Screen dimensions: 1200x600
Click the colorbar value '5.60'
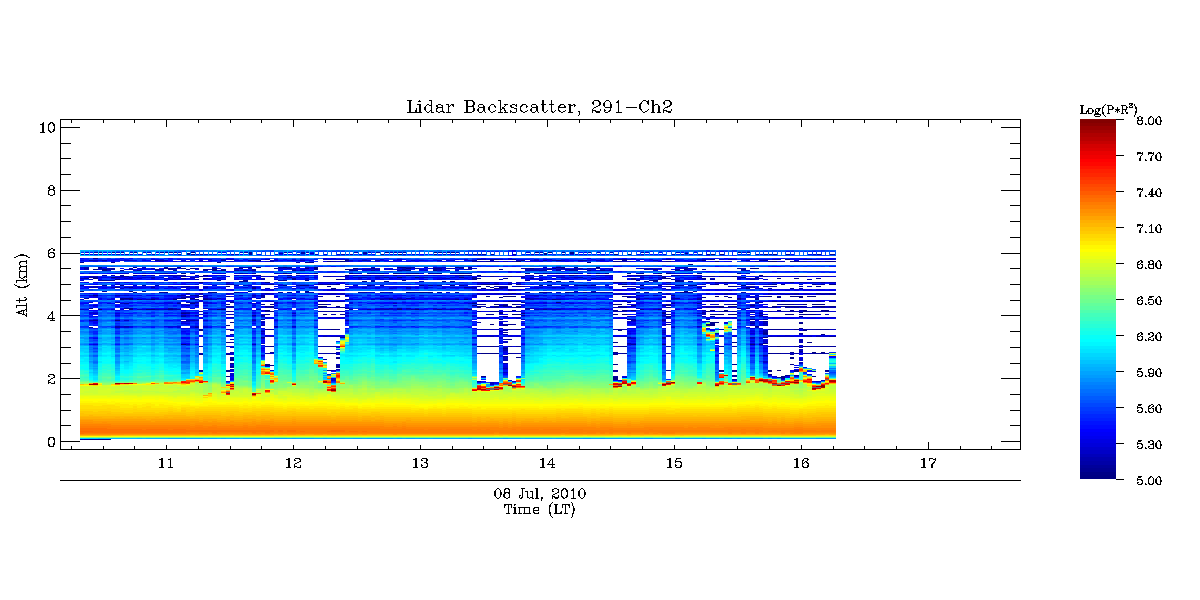coord(1149,409)
